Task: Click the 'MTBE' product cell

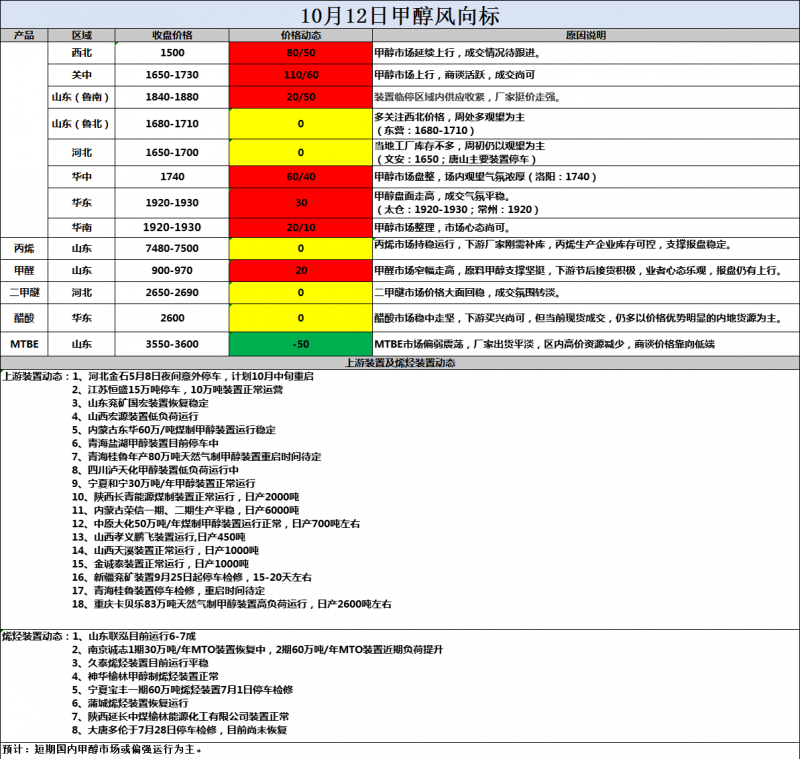Action: [x=24, y=344]
